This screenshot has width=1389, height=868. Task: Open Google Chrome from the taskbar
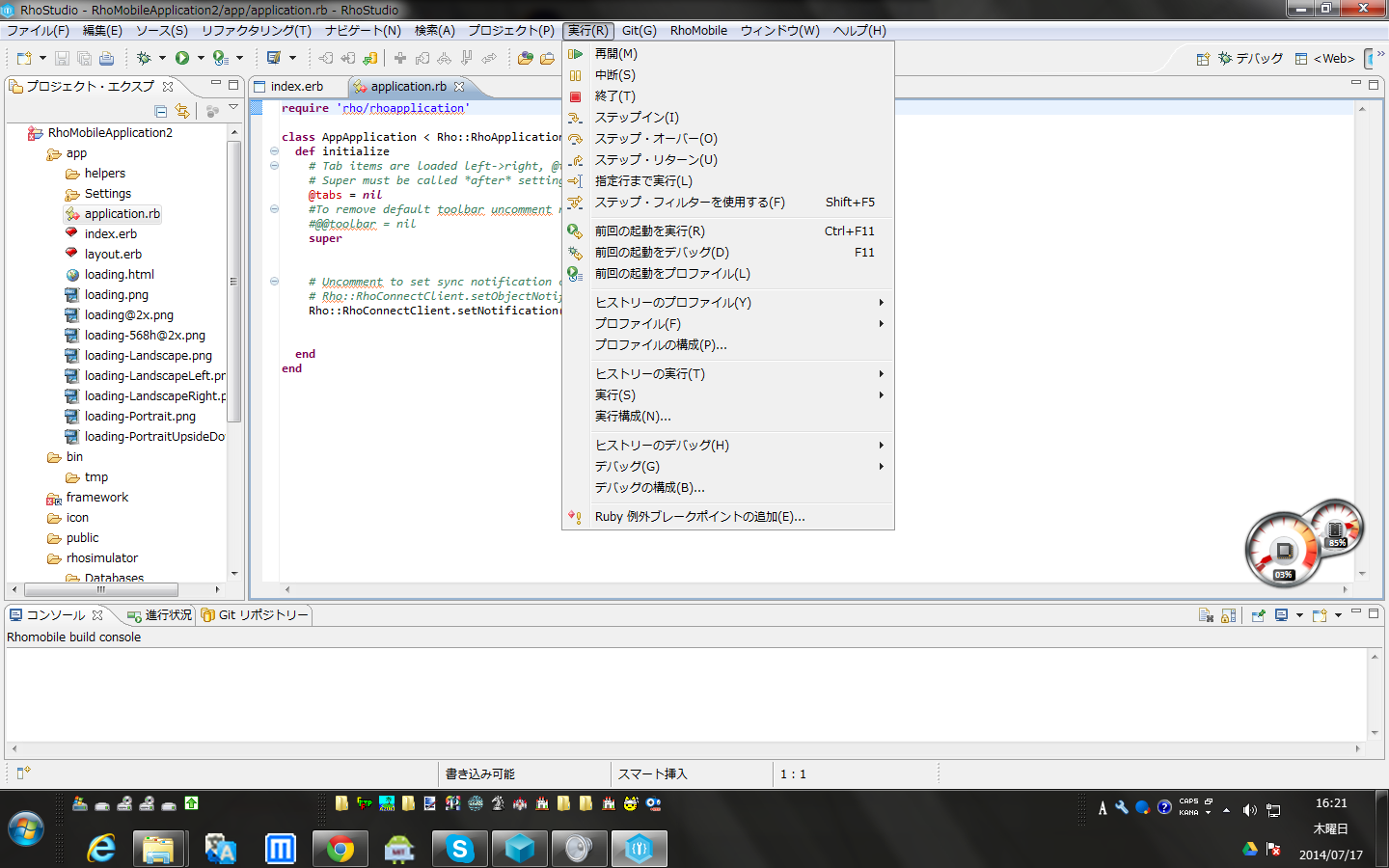tap(340, 849)
